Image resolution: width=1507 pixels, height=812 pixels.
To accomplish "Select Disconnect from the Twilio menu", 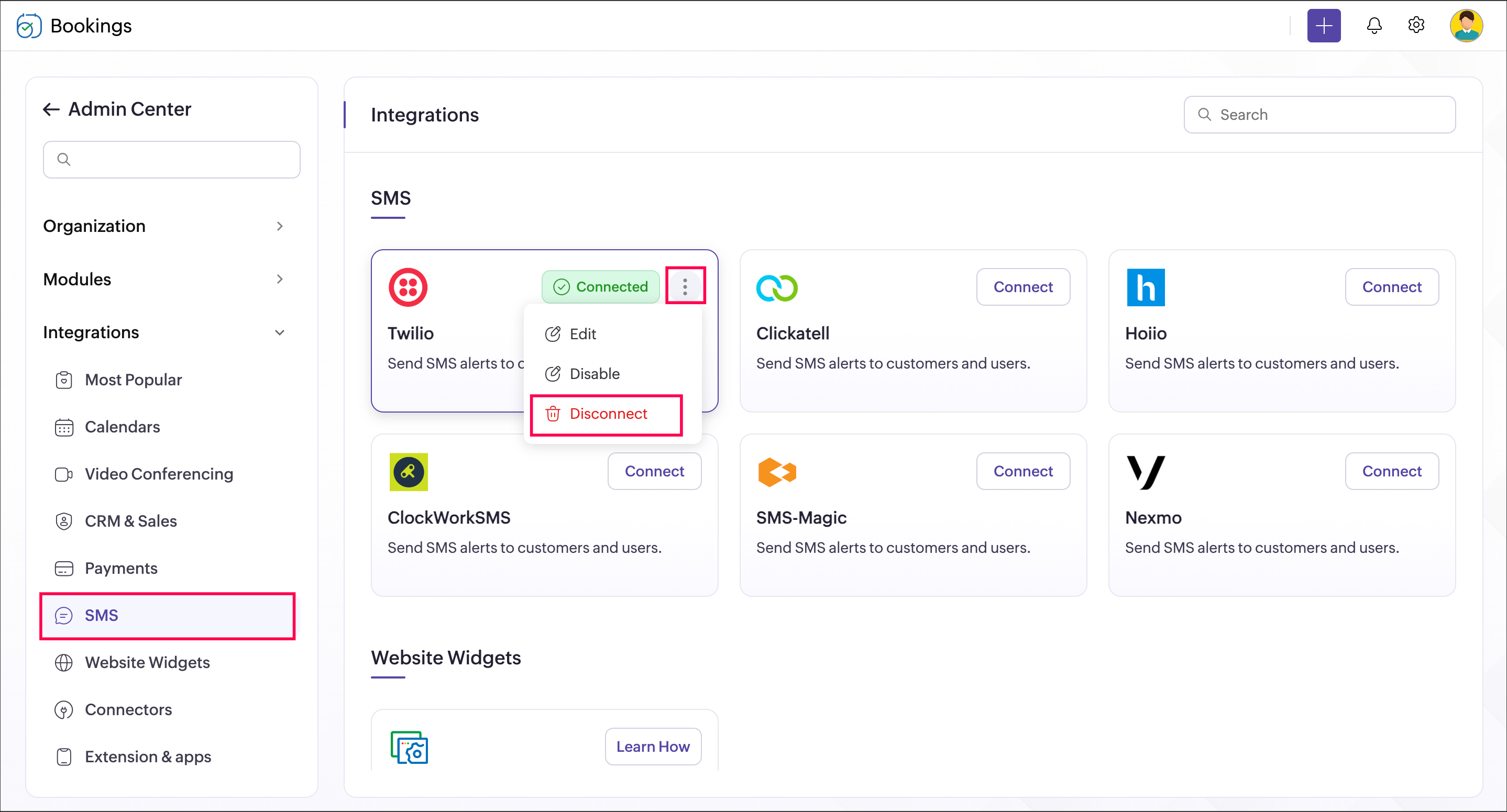I will pyautogui.click(x=607, y=414).
